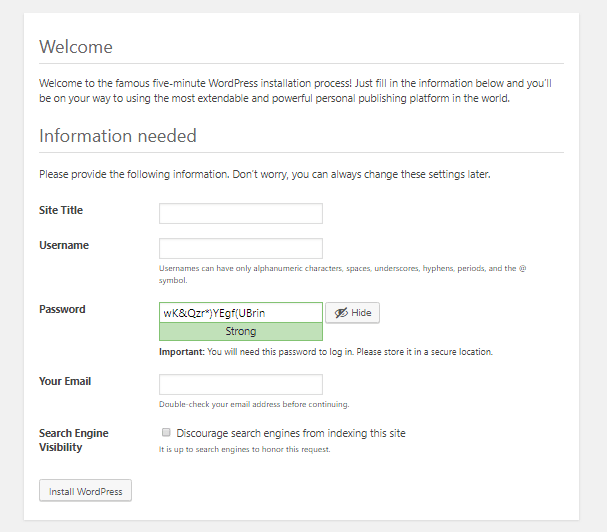Hide the password with the Hide button
This screenshot has width=607, height=532.
(352, 312)
